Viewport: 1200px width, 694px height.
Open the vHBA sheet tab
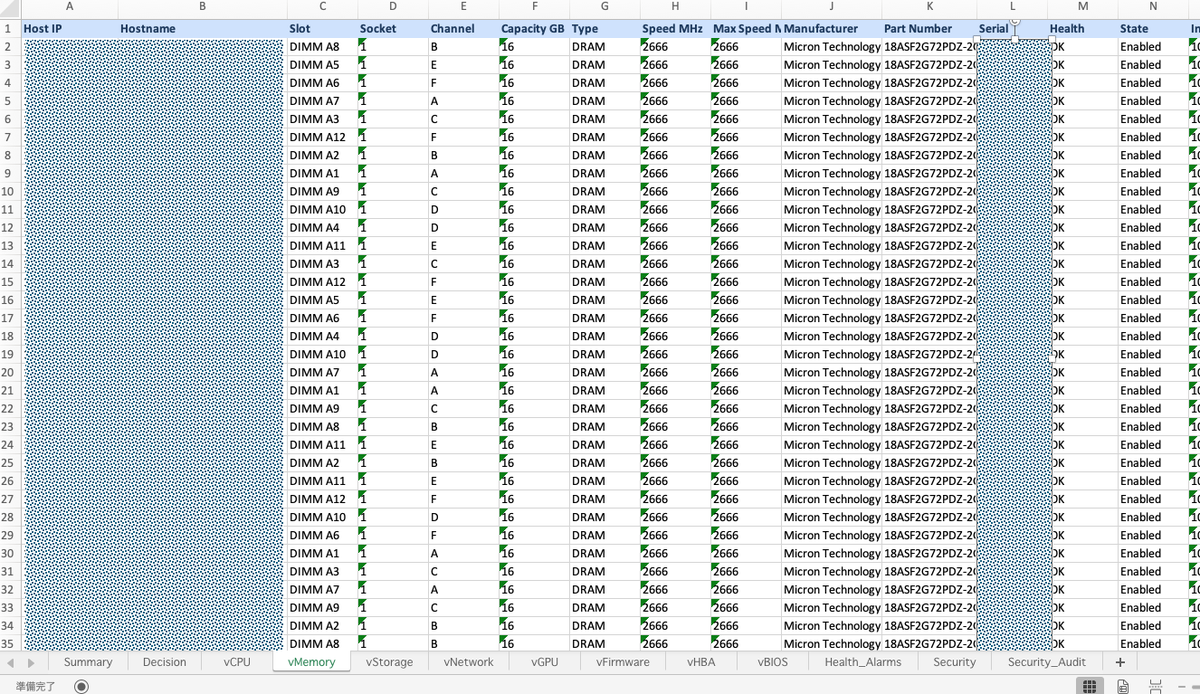pos(701,662)
